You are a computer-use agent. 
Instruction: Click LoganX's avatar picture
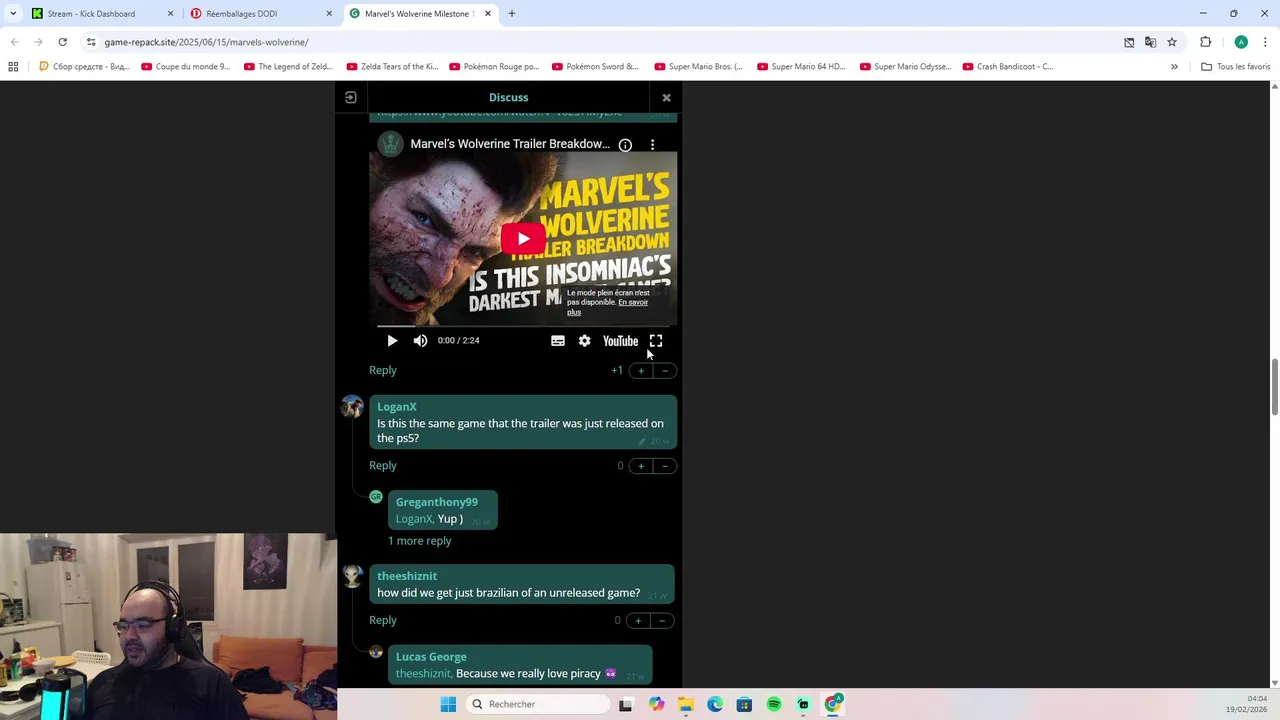[352, 406]
